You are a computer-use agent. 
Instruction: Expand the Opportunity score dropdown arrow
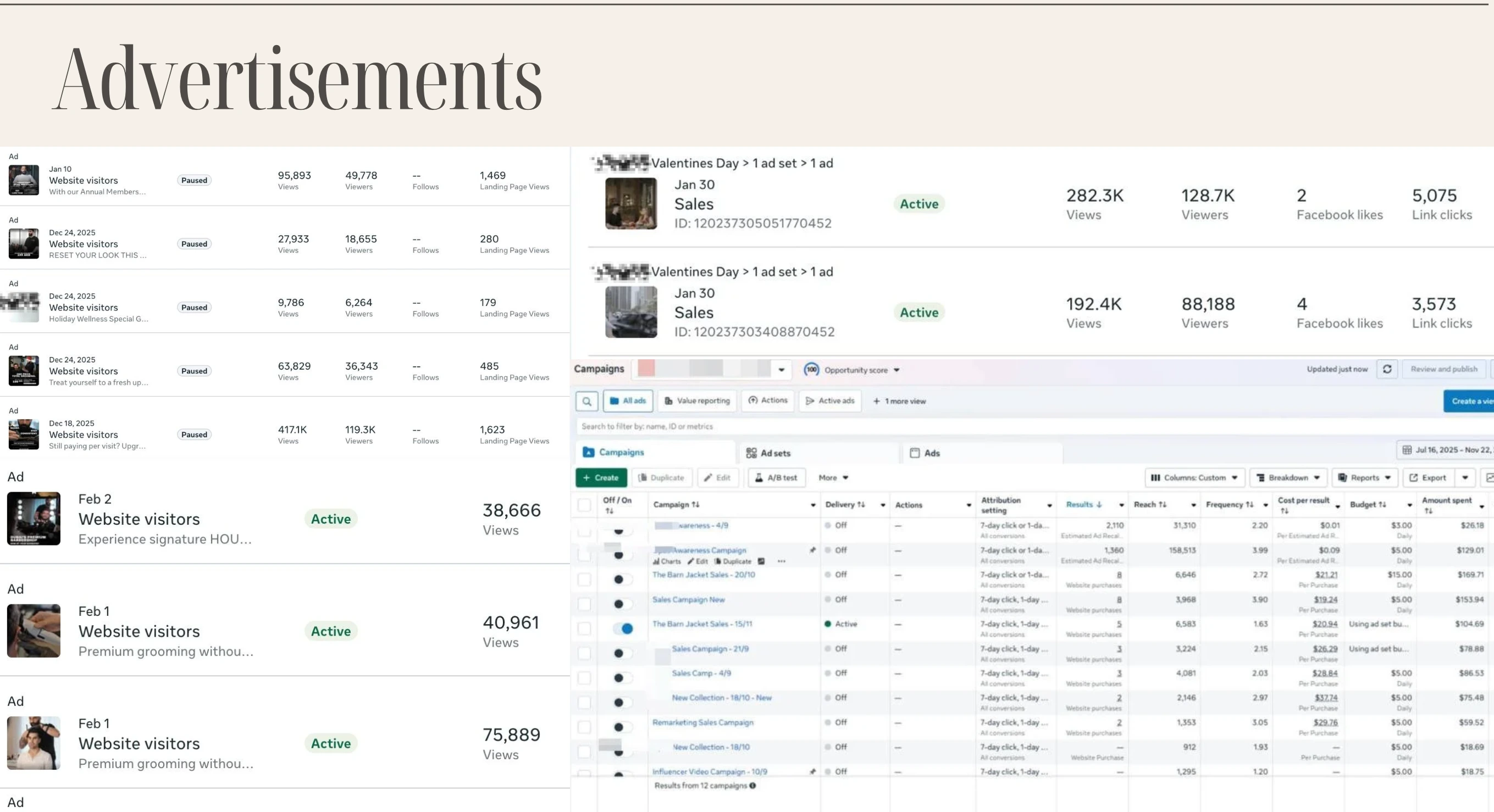pos(897,370)
